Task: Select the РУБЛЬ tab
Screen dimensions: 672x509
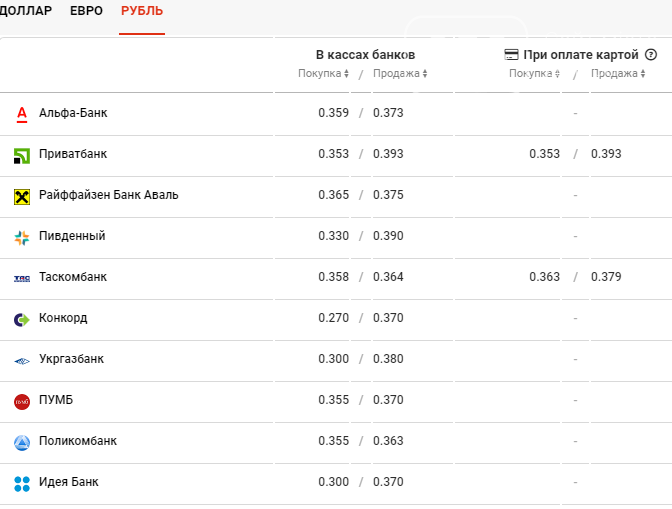Action: 142,11
